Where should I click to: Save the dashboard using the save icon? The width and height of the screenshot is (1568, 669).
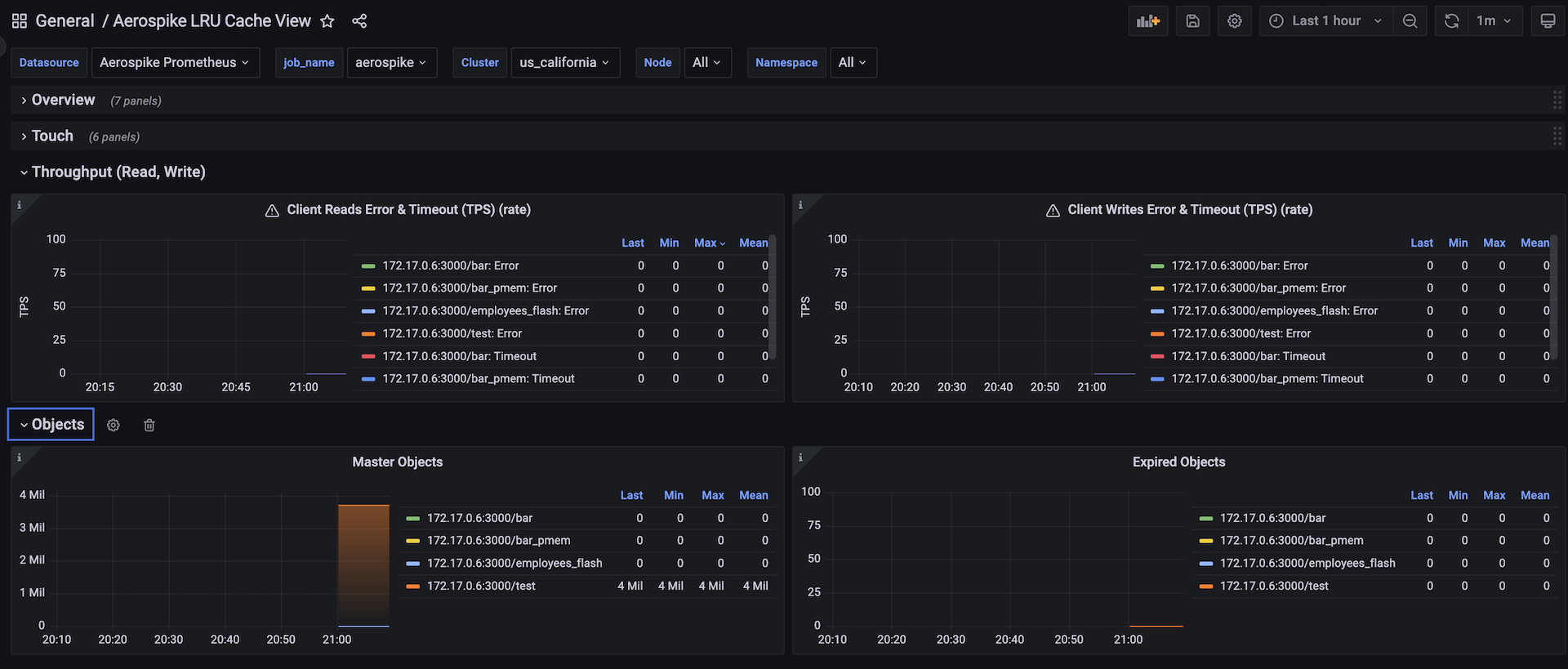pyautogui.click(x=1192, y=21)
